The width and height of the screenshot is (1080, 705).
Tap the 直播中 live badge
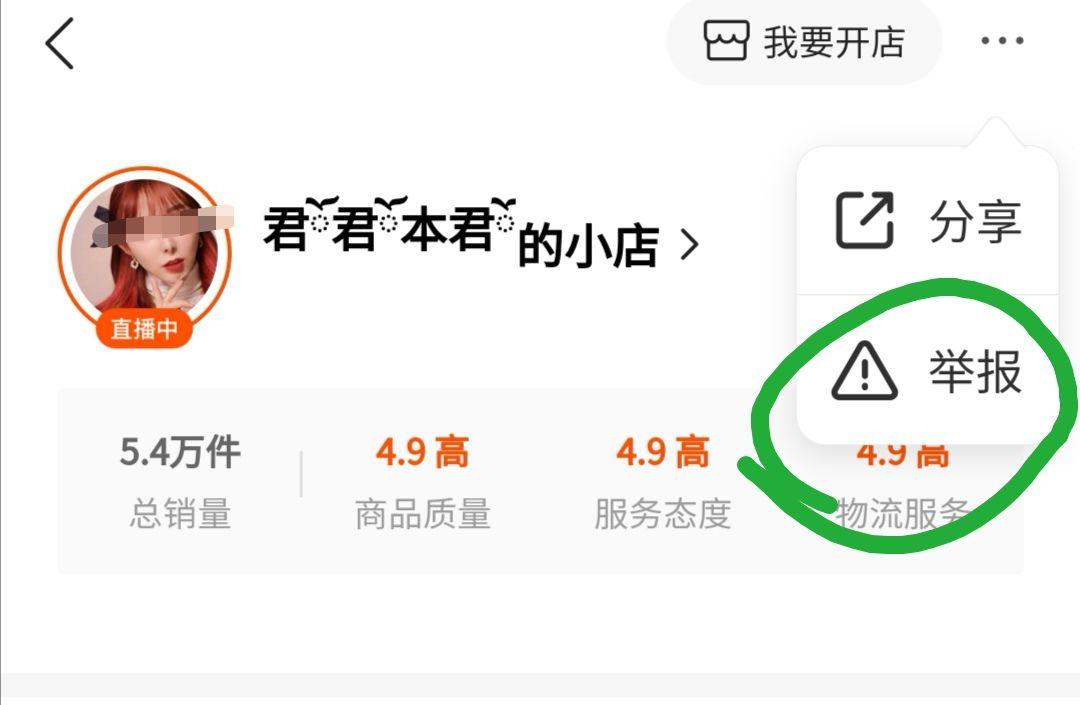pos(144,328)
